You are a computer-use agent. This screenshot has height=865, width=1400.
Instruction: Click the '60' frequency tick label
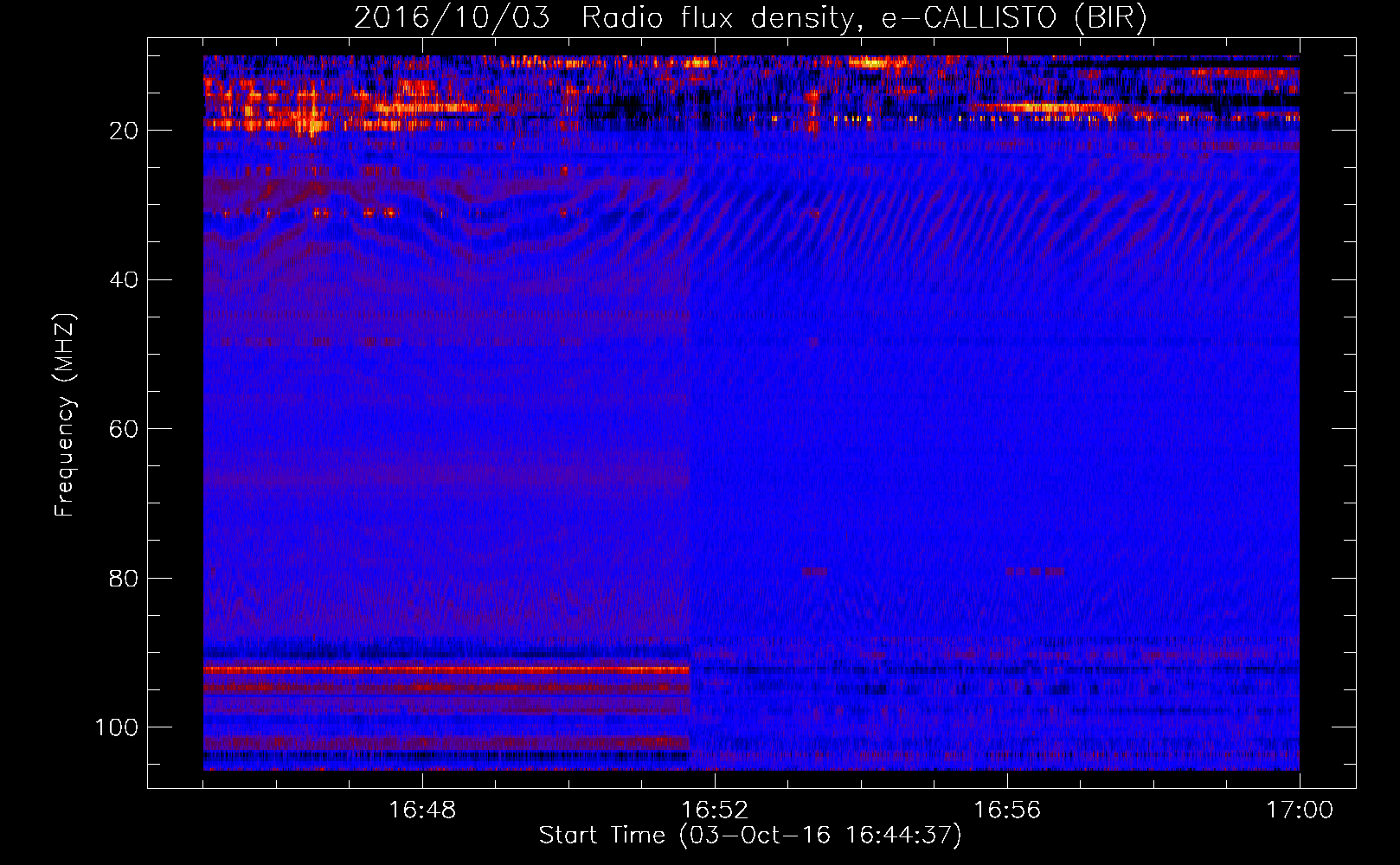pos(124,429)
